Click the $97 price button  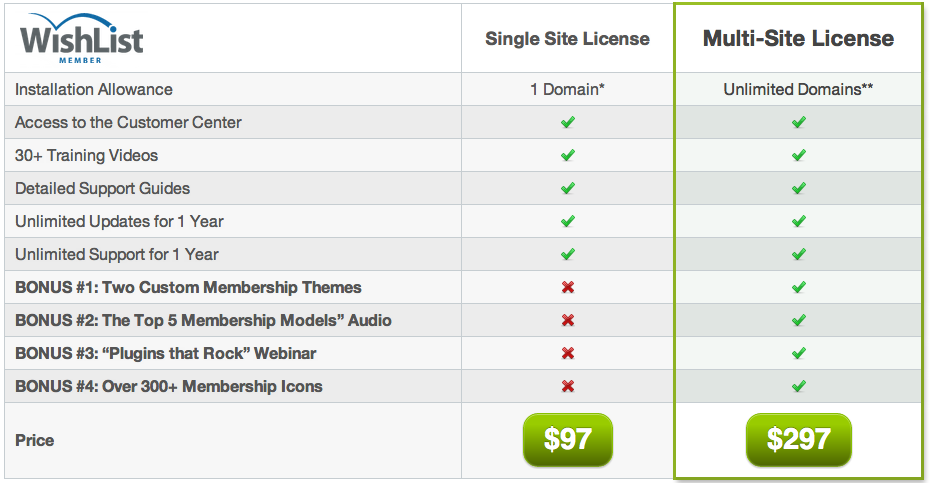[x=568, y=440]
